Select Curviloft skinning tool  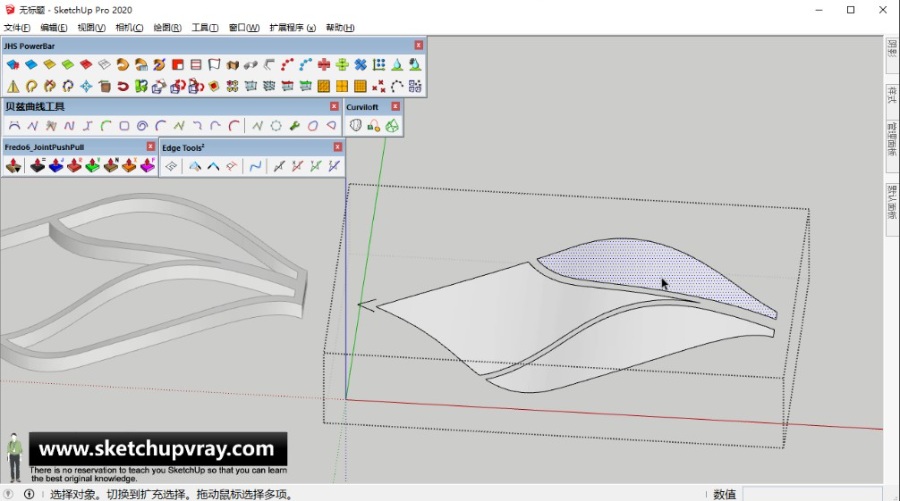pos(392,125)
